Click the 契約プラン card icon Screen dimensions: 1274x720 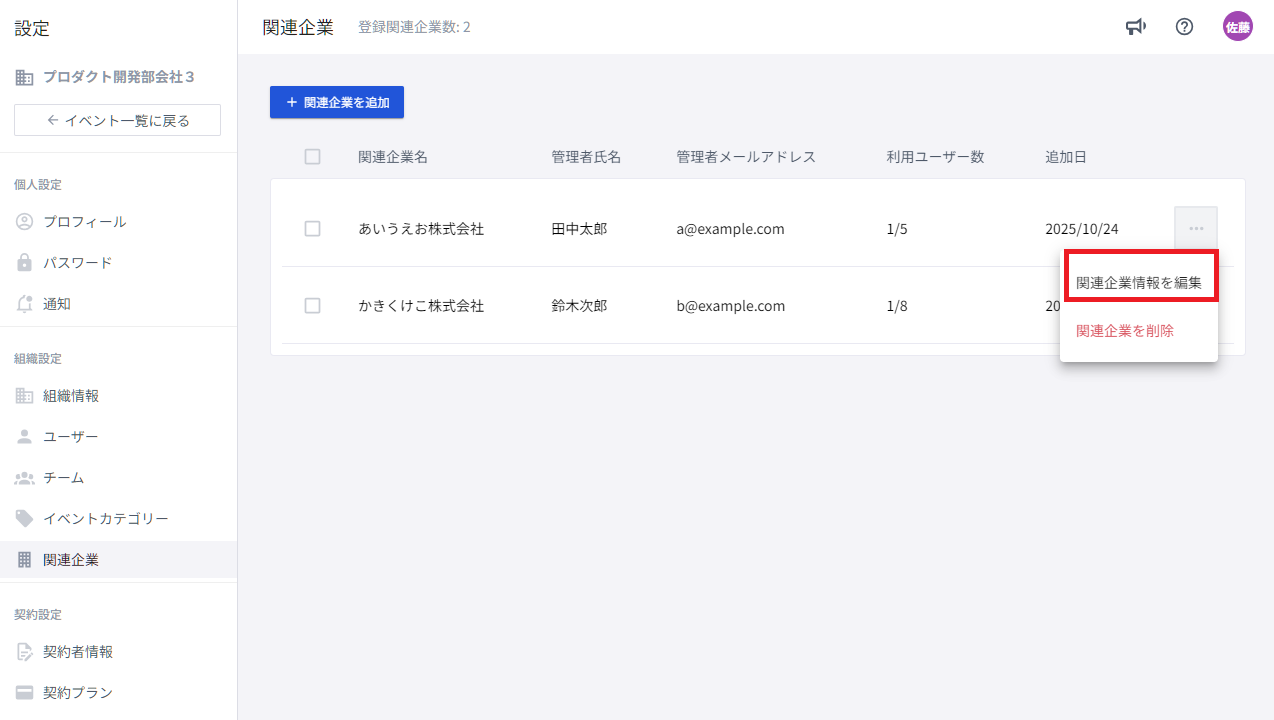(25, 693)
